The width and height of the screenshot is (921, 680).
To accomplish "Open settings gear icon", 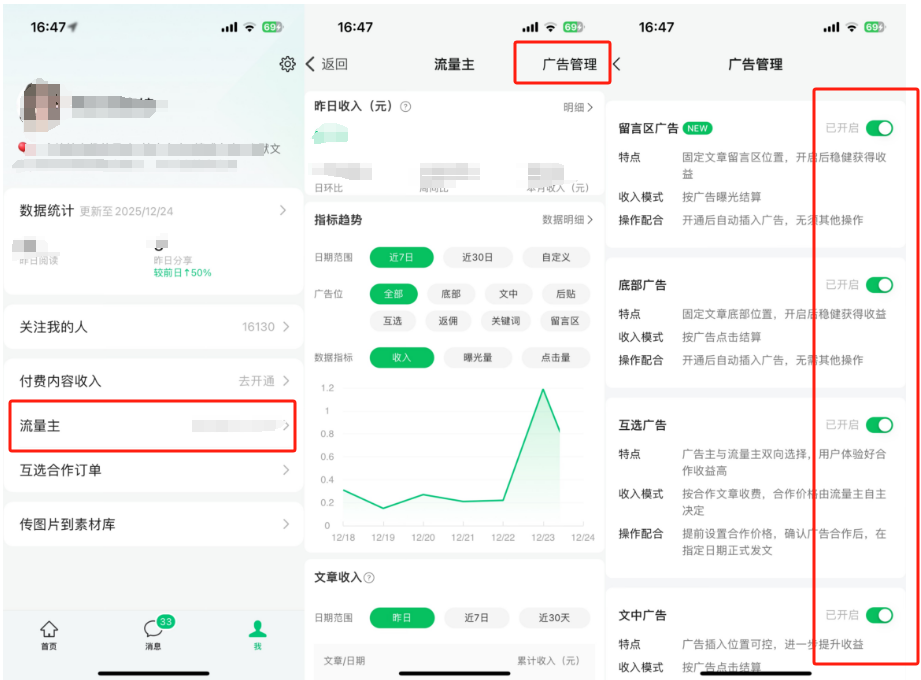I will [x=287, y=64].
